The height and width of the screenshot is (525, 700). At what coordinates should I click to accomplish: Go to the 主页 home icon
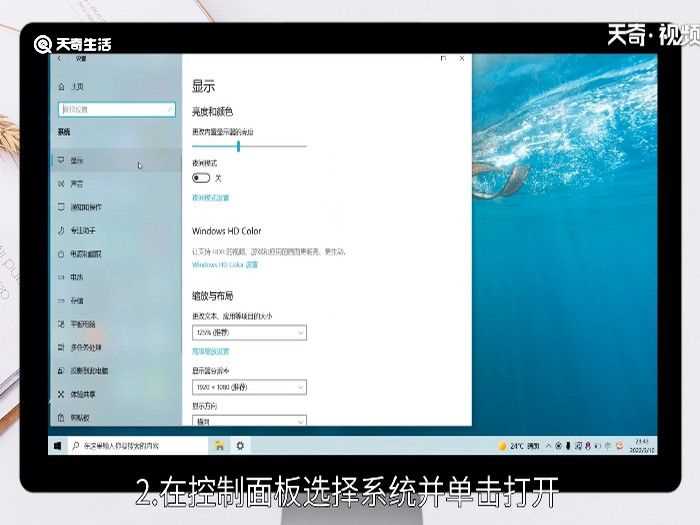(62, 87)
